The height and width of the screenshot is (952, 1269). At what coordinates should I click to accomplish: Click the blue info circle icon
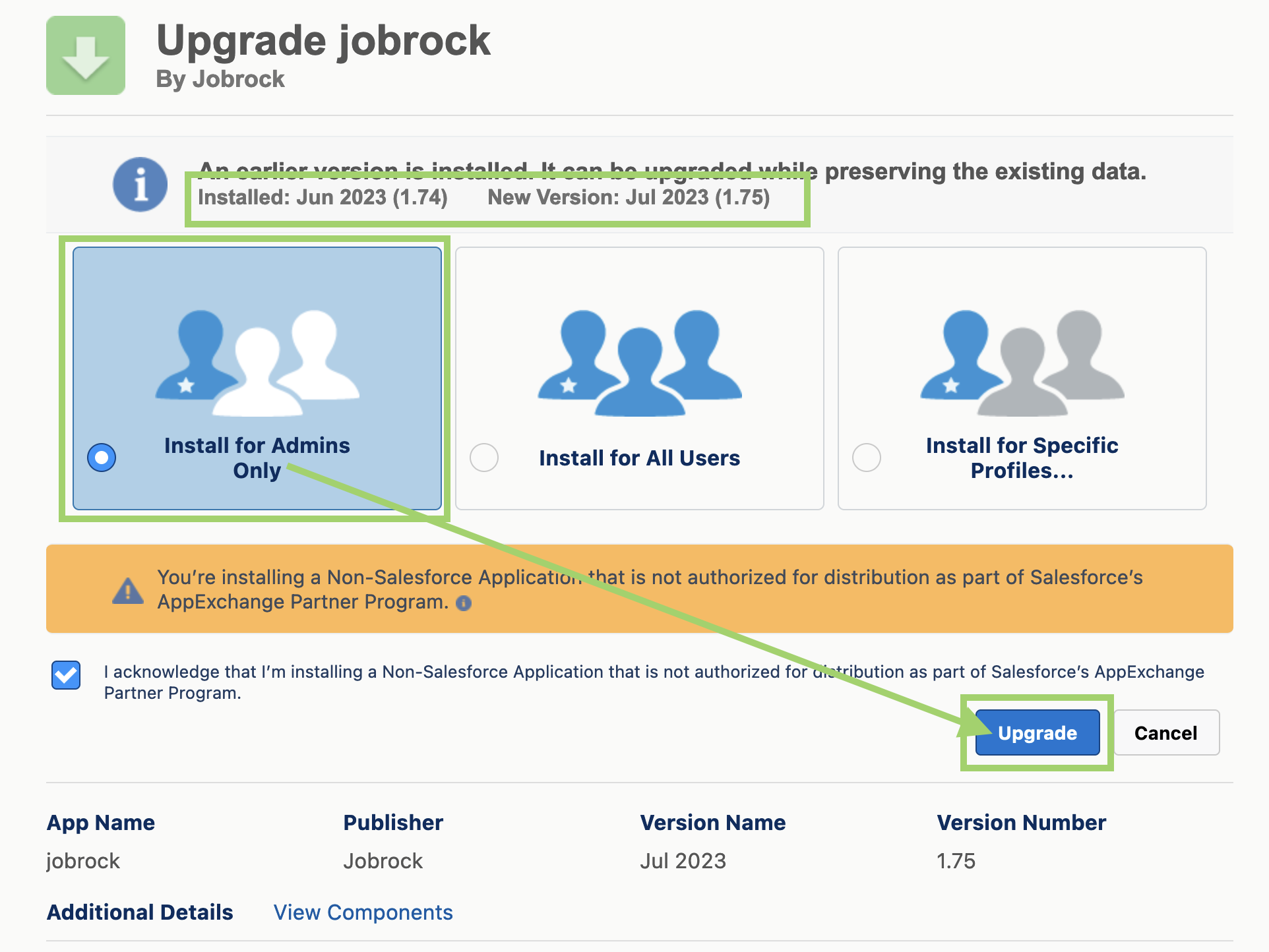(140, 184)
